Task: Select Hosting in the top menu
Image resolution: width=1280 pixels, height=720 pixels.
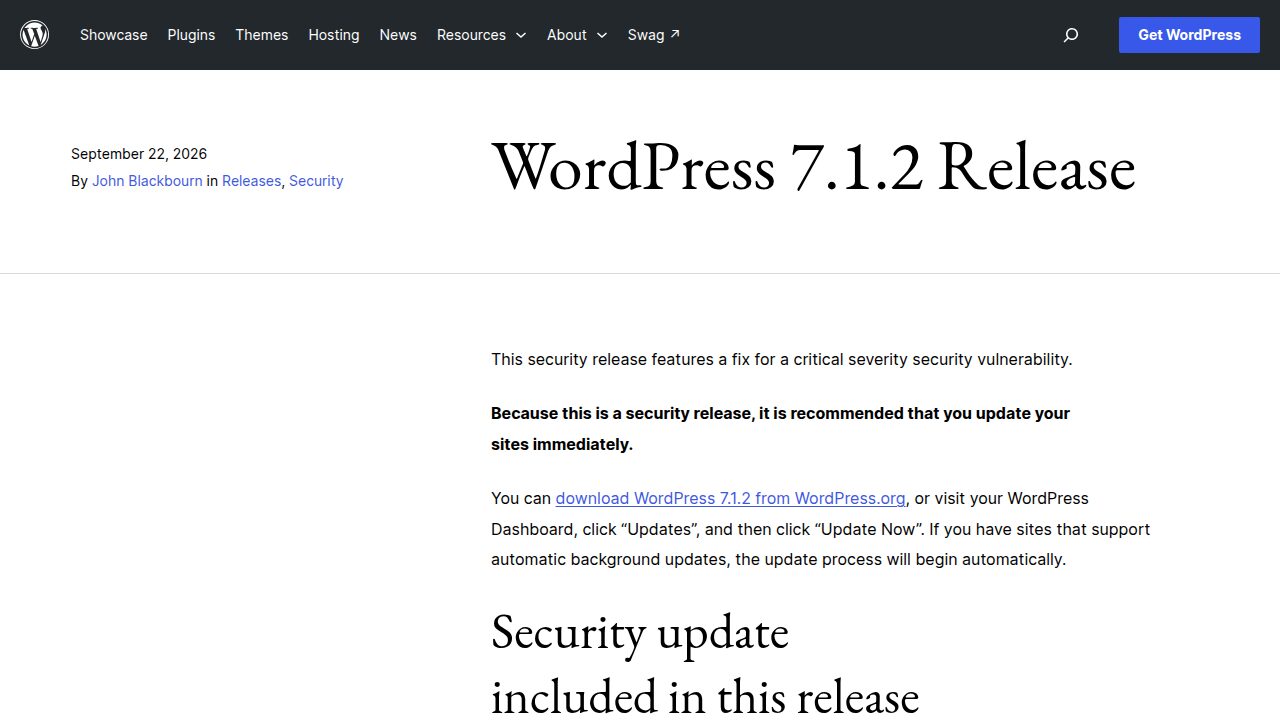Action: pyautogui.click(x=334, y=35)
